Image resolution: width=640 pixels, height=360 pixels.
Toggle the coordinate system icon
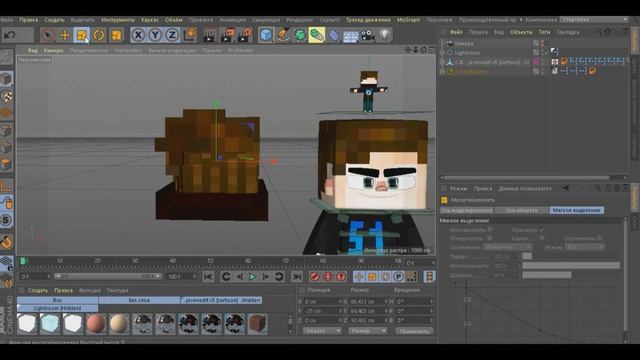pyautogui.click(x=190, y=35)
